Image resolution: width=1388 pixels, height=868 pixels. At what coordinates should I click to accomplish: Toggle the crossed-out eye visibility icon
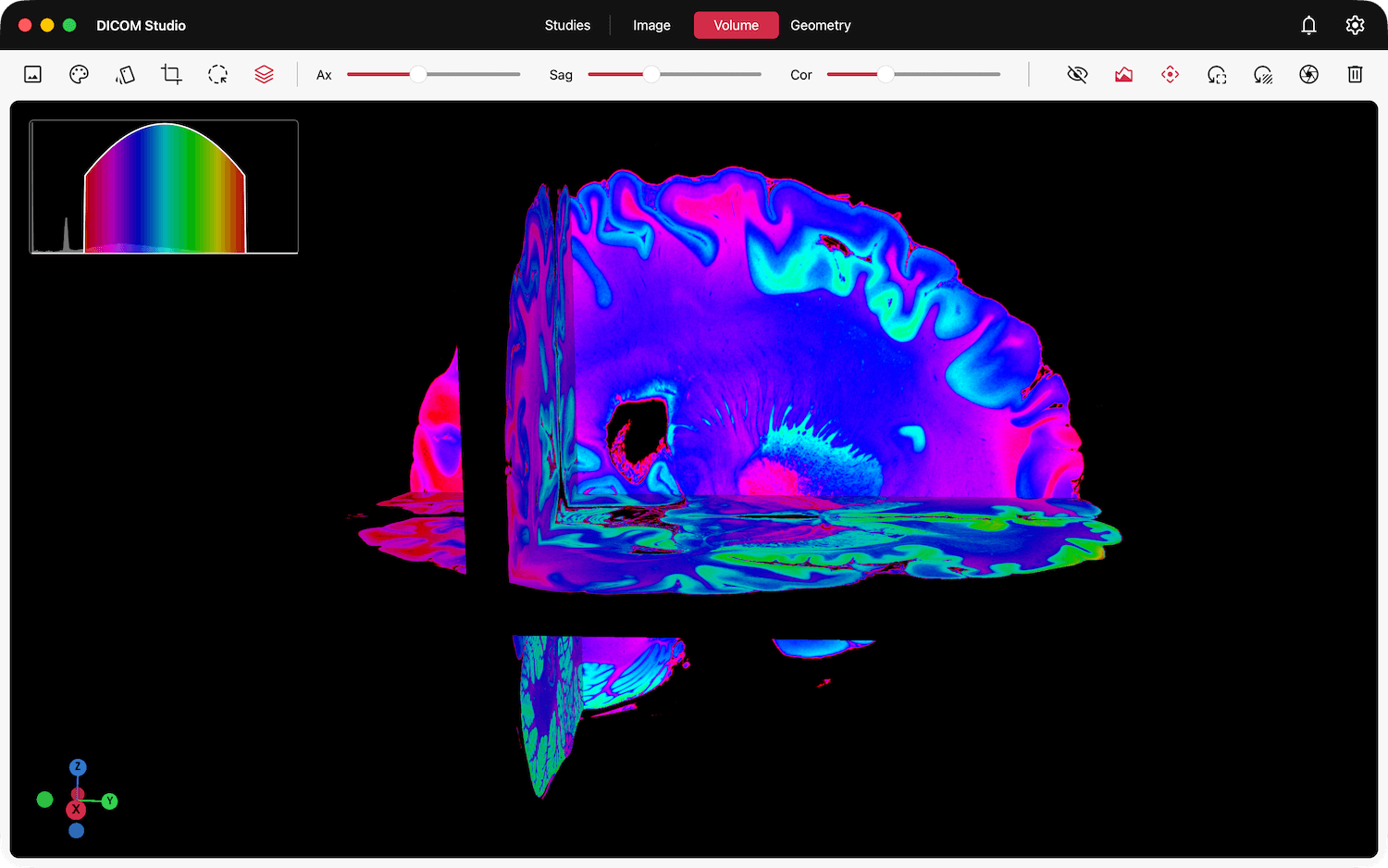pyautogui.click(x=1077, y=75)
